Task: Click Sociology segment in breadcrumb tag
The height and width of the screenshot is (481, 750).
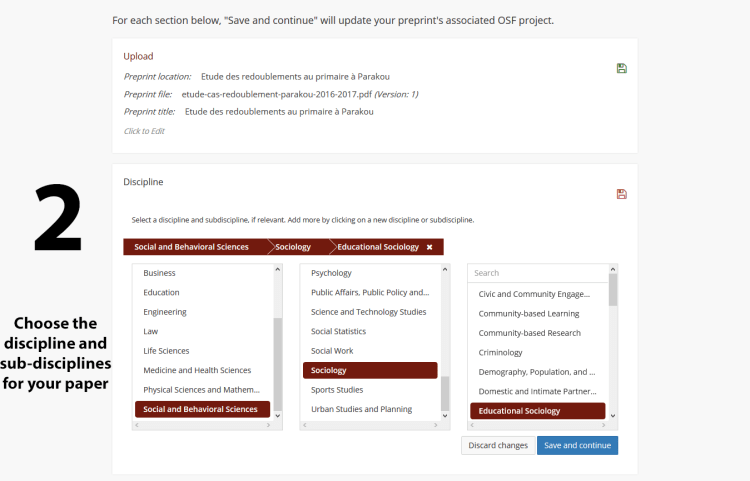Action: coord(293,247)
